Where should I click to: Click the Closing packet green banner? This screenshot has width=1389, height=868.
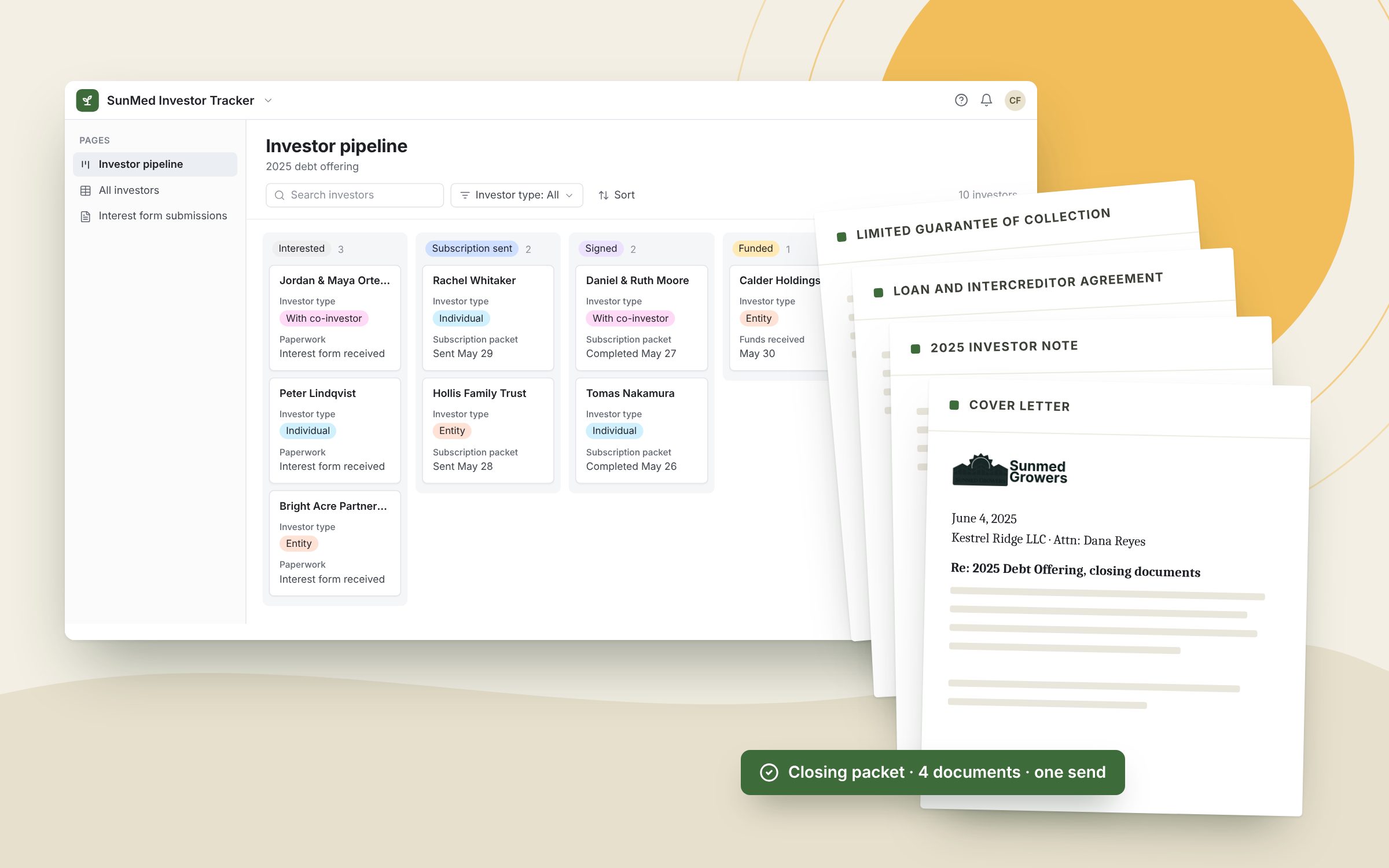(x=932, y=773)
